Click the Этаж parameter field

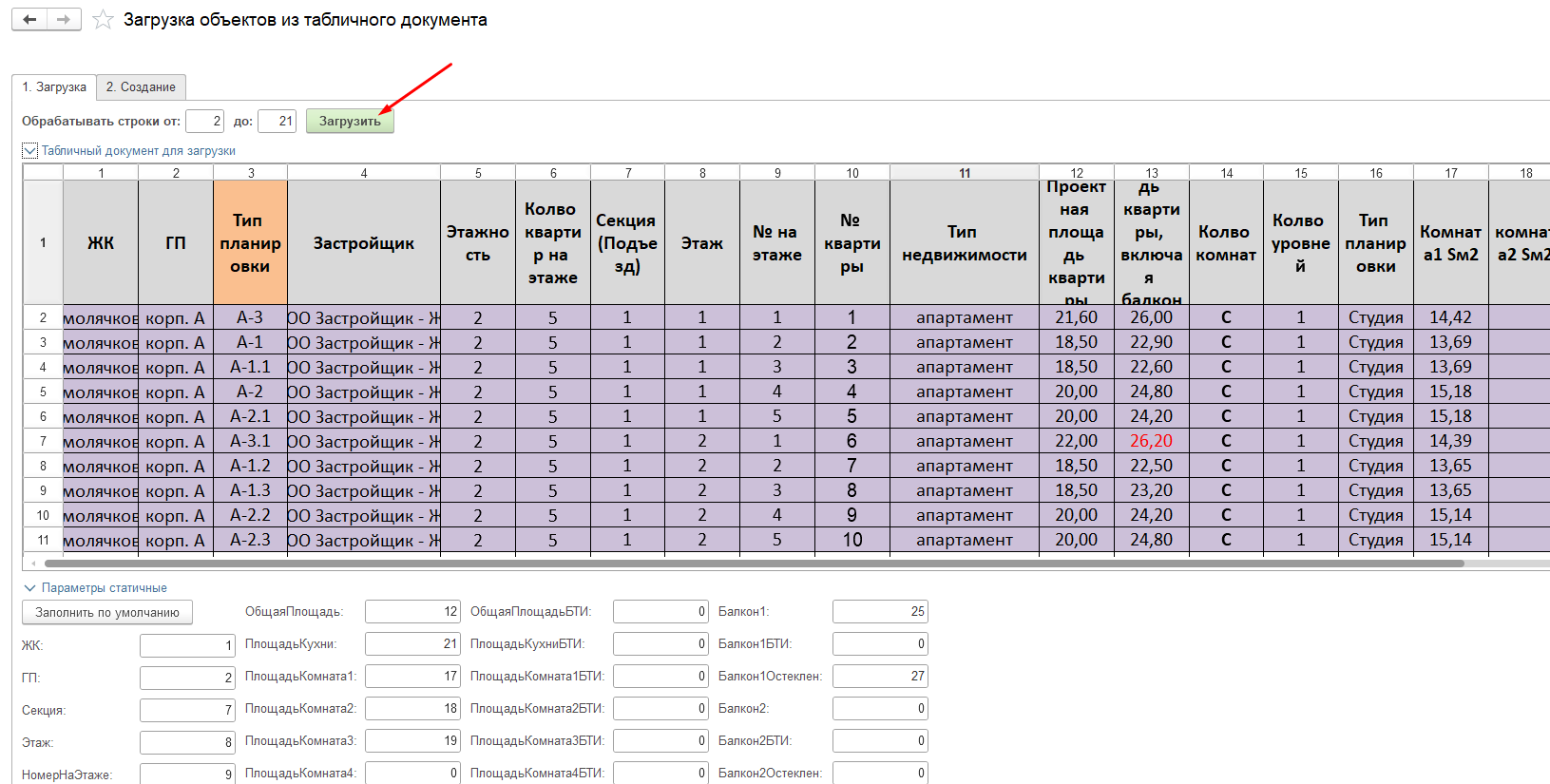pos(187,742)
